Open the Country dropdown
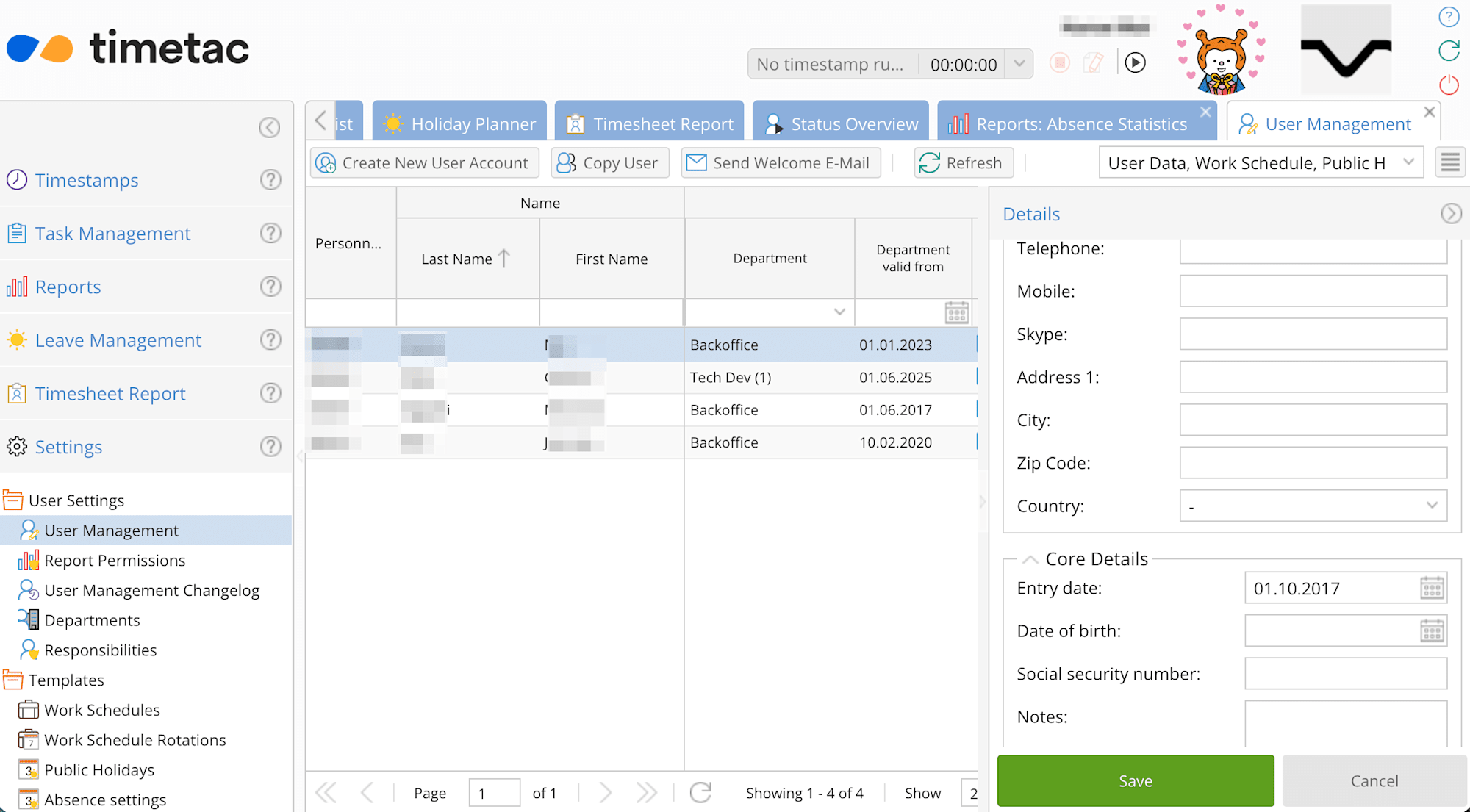Image resolution: width=1470 pixels, height=812 pixels. [x=1313, y=506]
